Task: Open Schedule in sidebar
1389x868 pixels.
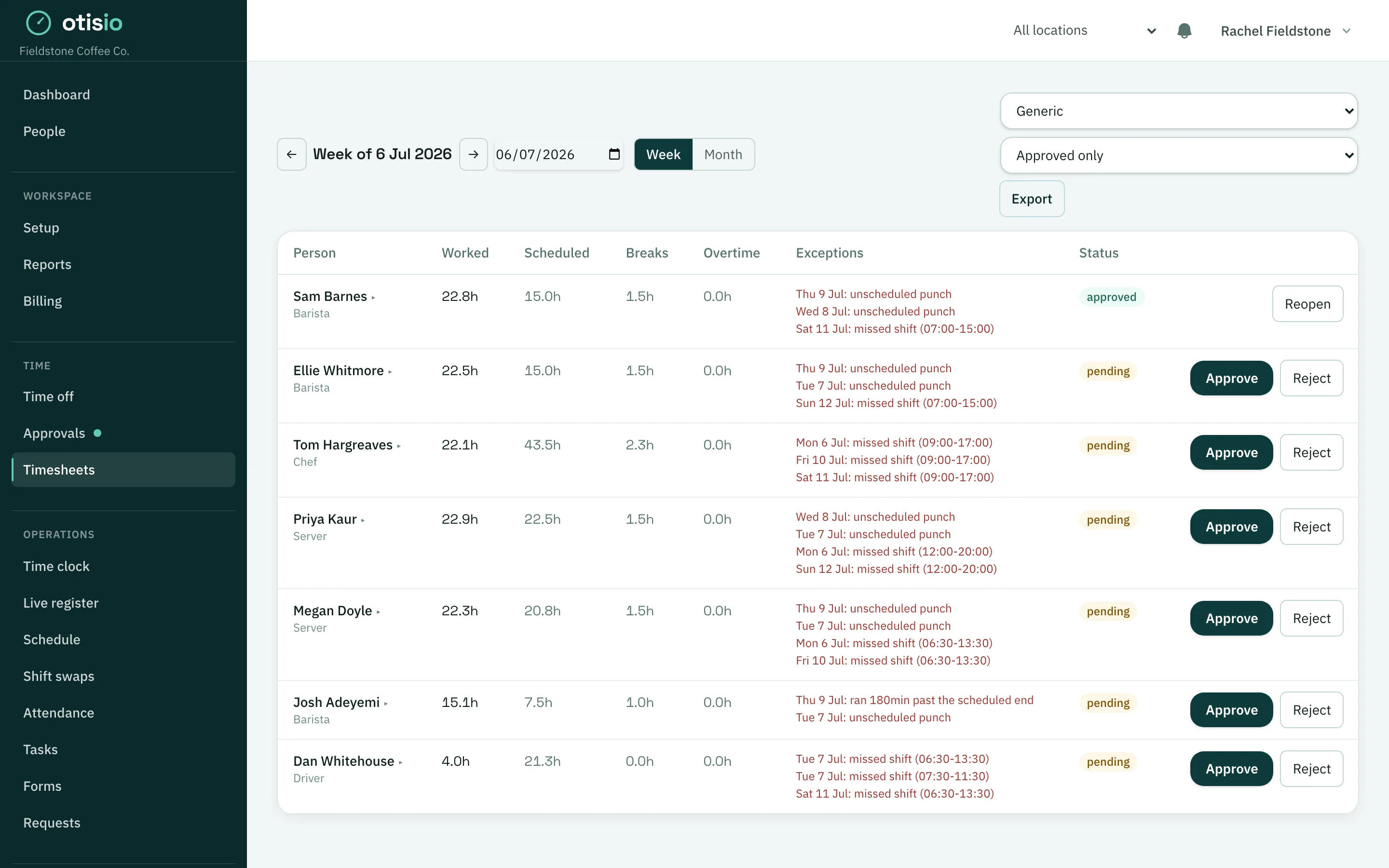Action: (x=123, y=639)
